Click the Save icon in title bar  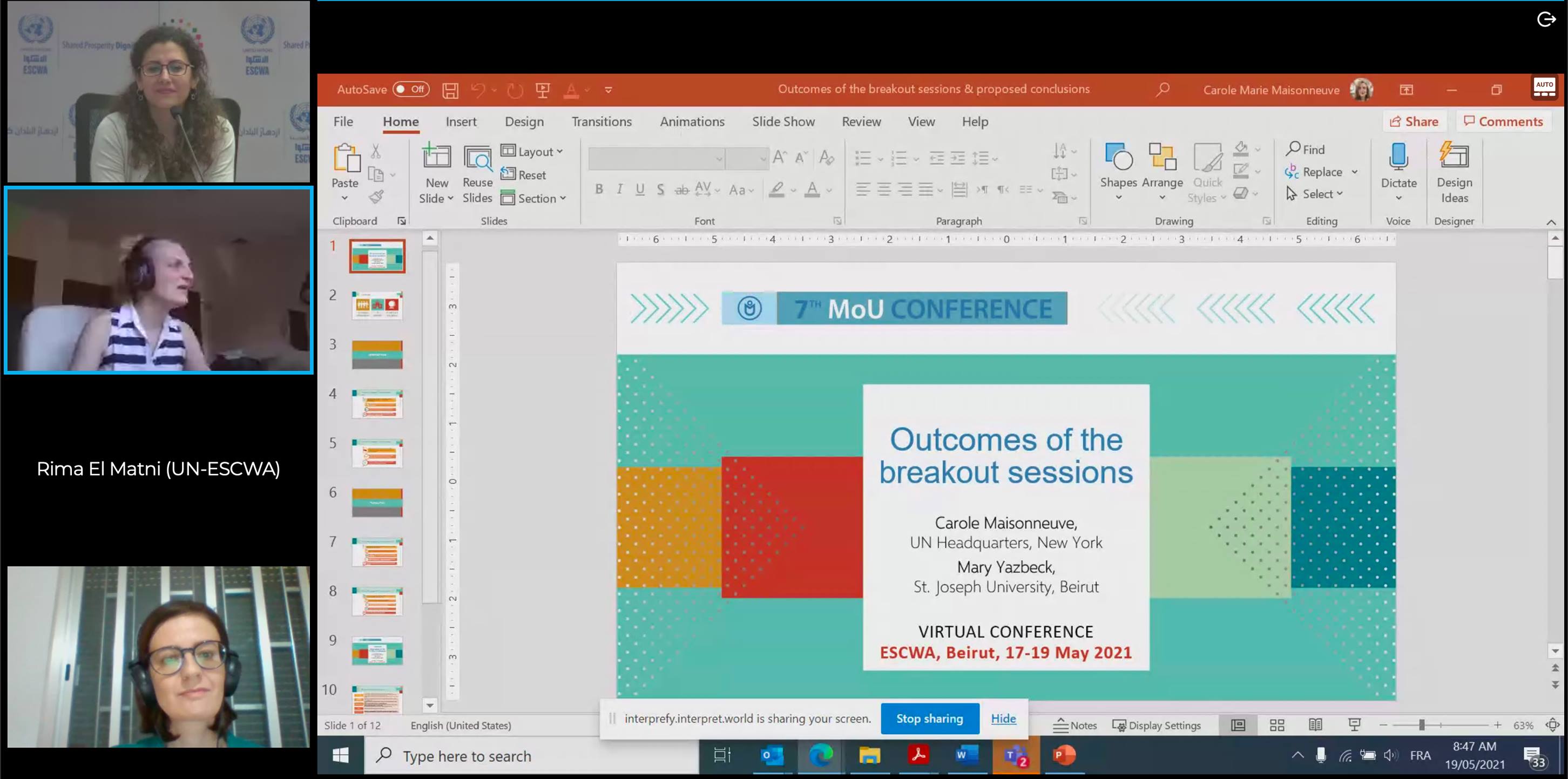coord(450,90)
